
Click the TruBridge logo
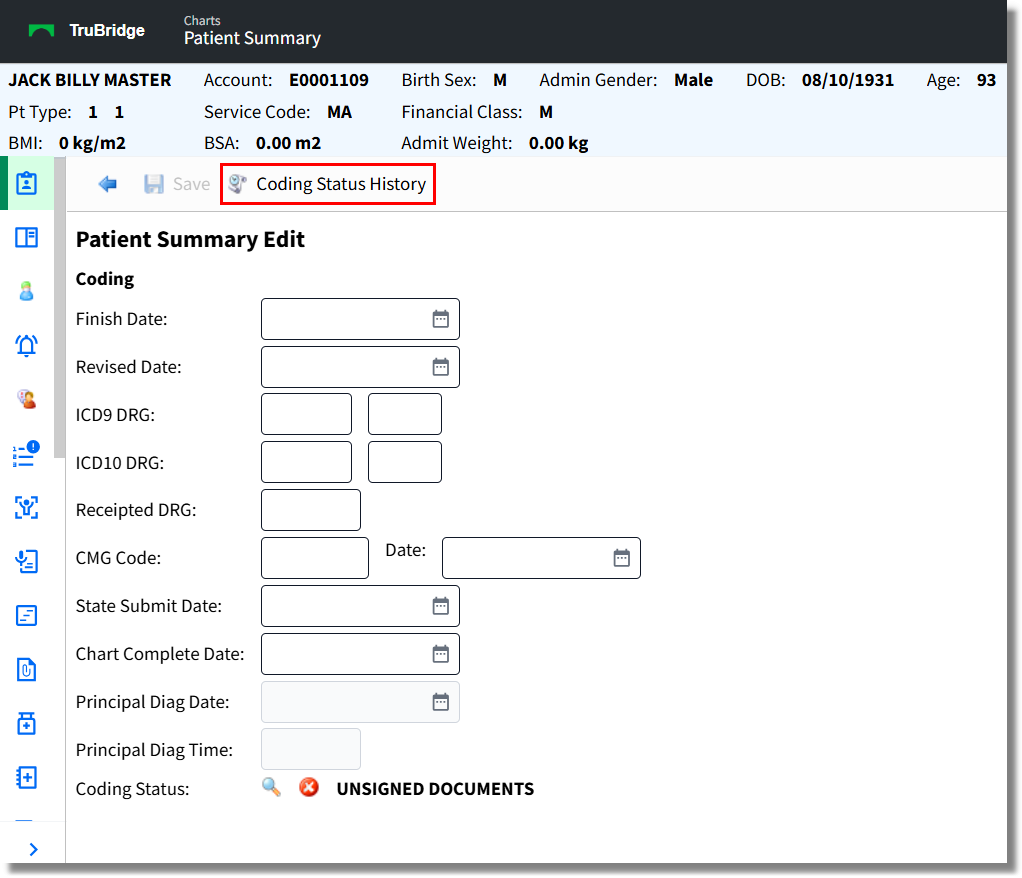87,31
